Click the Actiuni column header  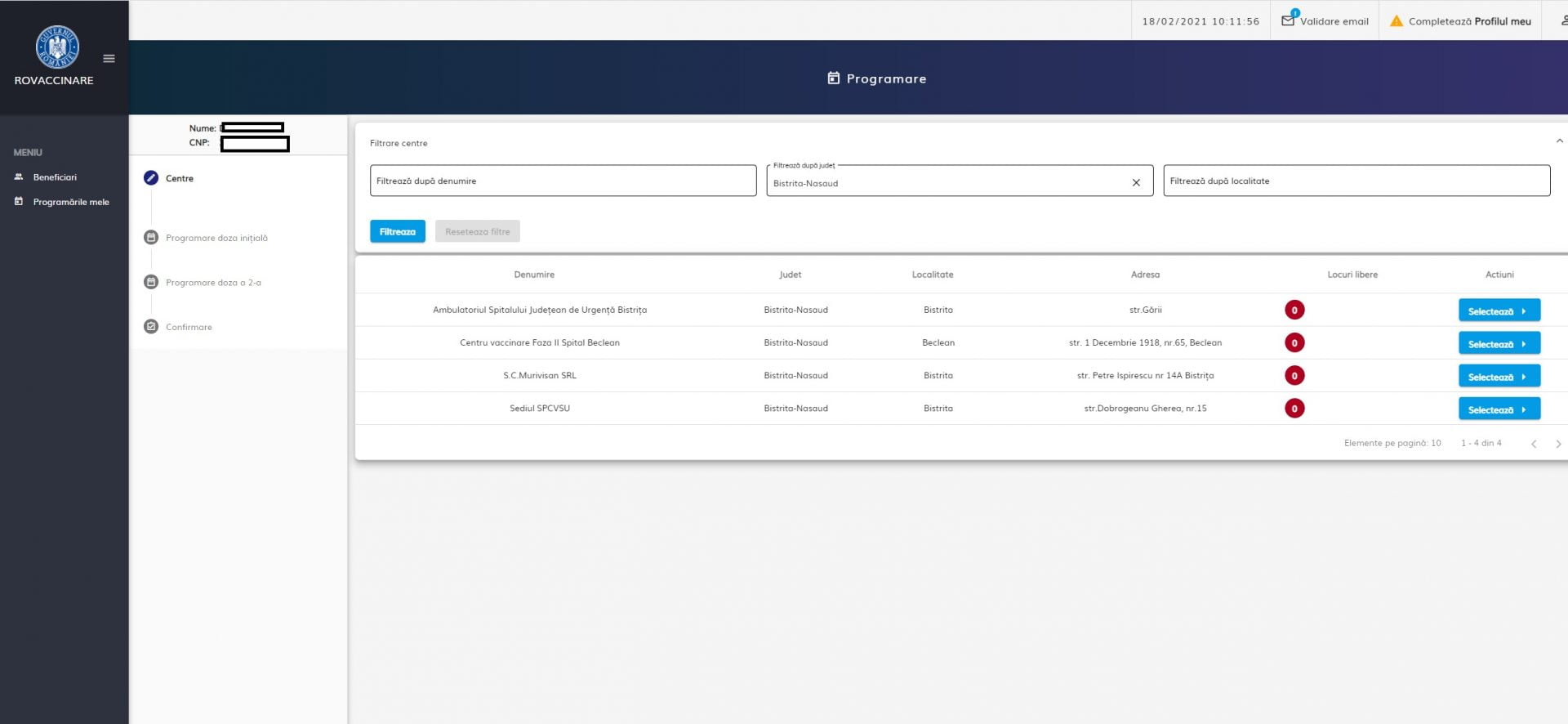[1499, 275]
